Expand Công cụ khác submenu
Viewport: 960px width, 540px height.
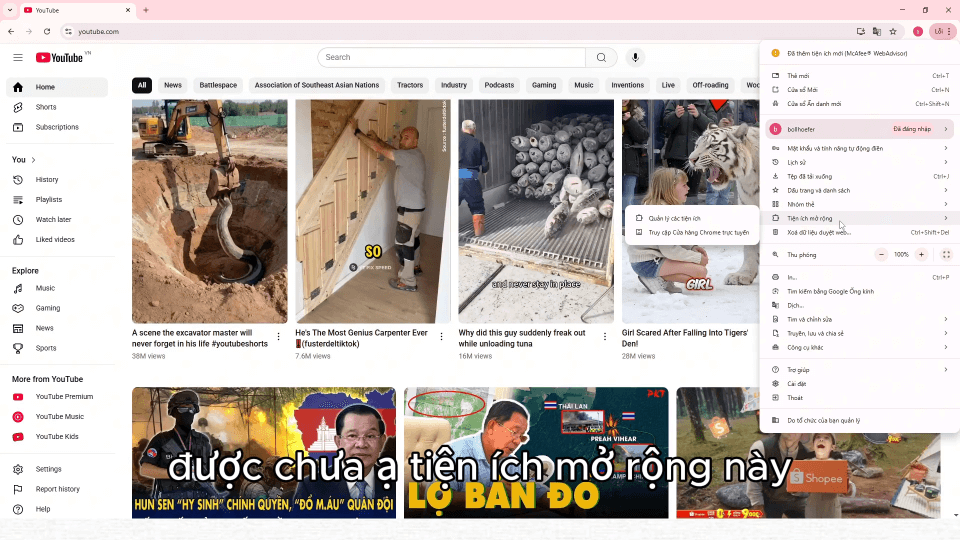coord(860,348)
